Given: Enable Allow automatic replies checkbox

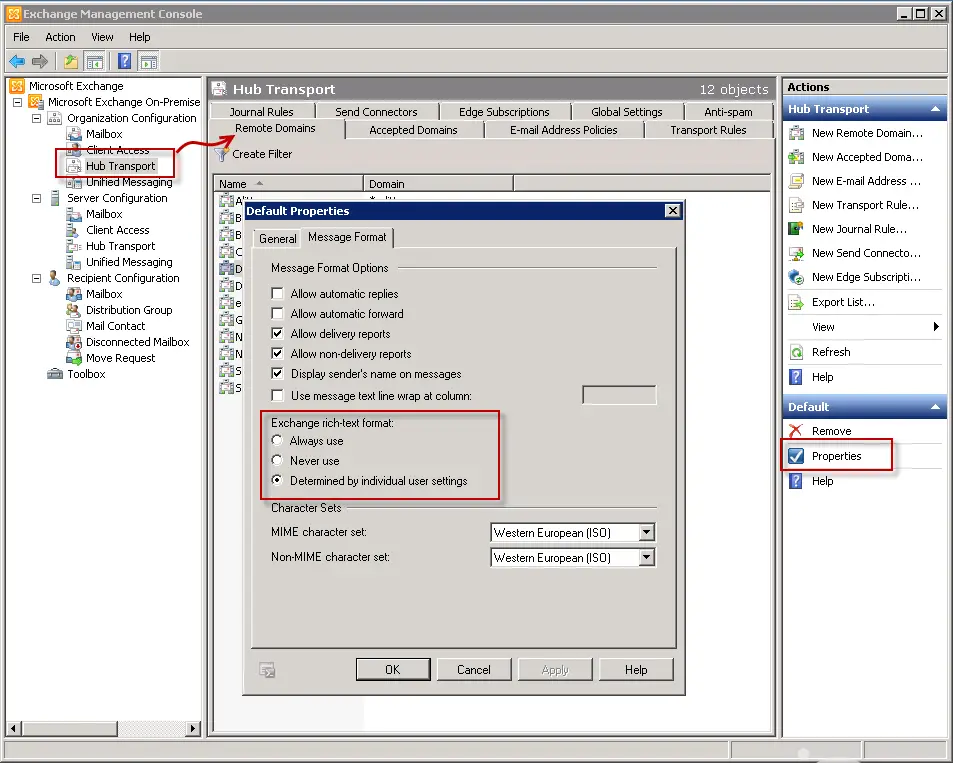Looking at the screenshot, I should pyautogui.click(x=278, y=294).
